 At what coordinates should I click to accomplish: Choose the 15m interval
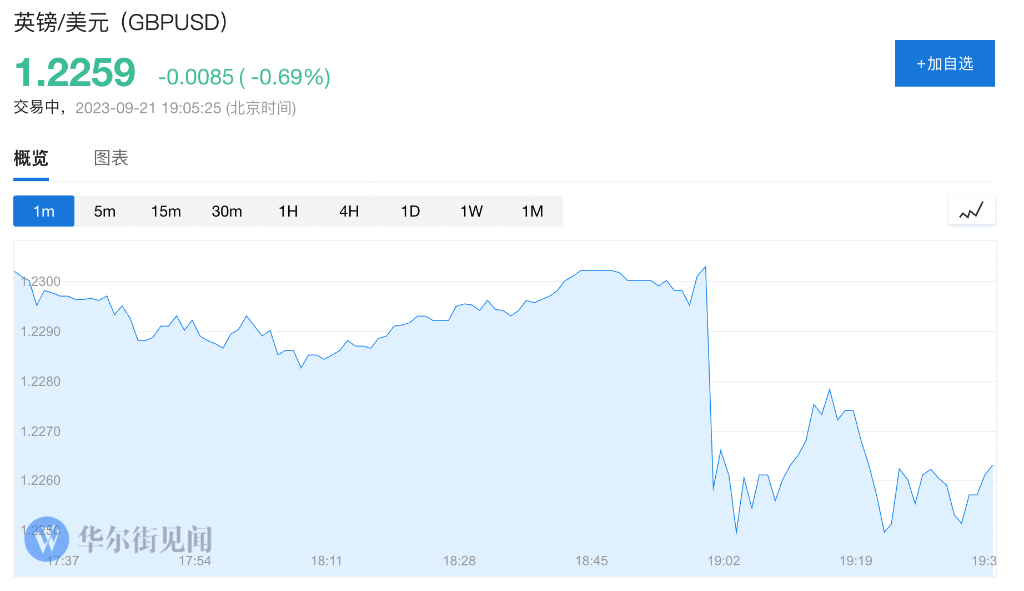coord(166,211)
